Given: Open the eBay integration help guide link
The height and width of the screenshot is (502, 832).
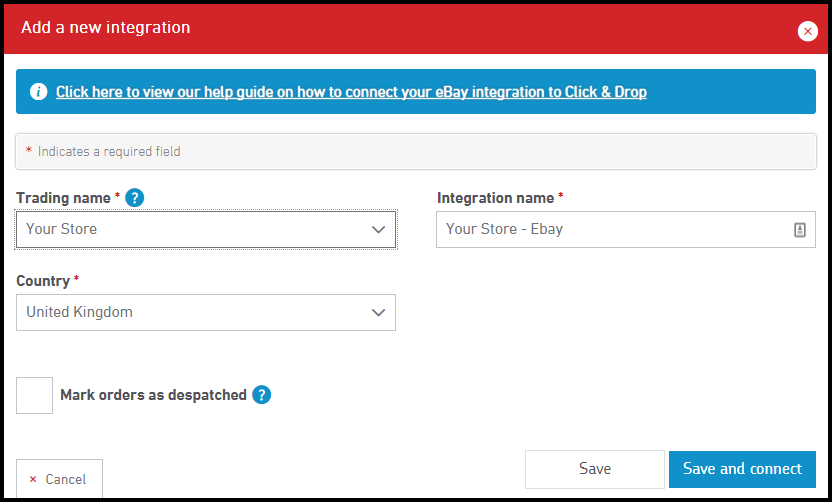Looking at the screenshot, I should (351, 92).
